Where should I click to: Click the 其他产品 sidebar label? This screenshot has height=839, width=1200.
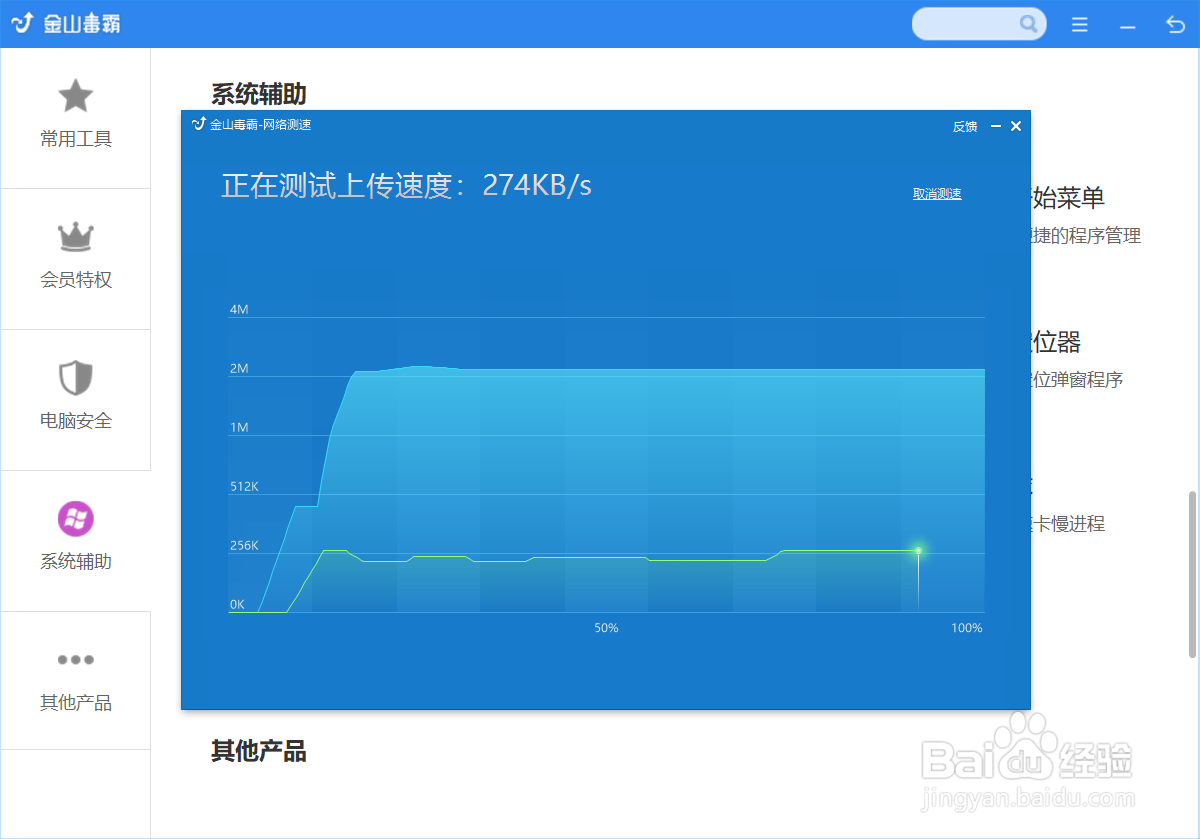(76, 703)
